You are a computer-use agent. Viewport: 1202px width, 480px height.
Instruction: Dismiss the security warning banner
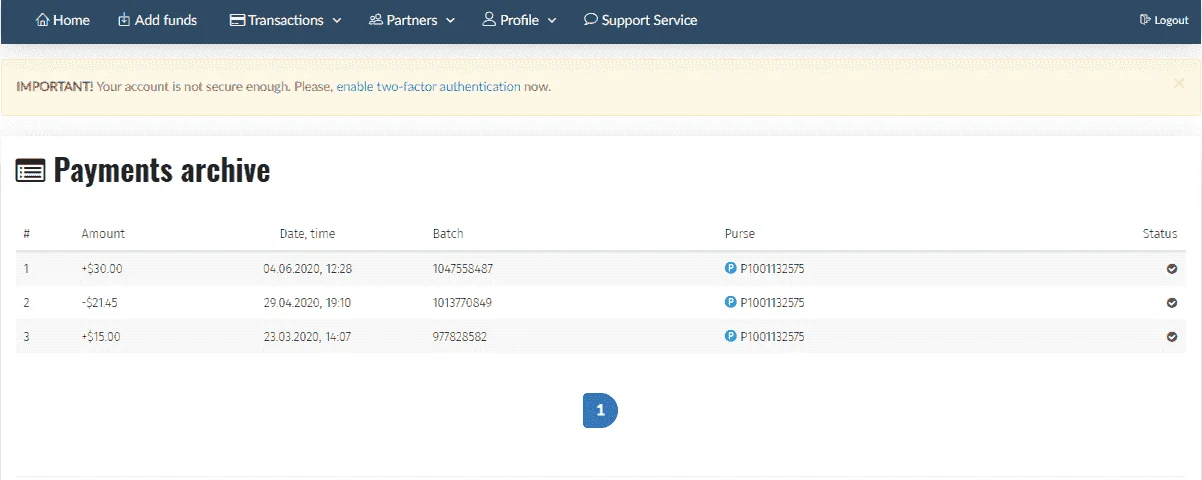tap(1178, 84)
